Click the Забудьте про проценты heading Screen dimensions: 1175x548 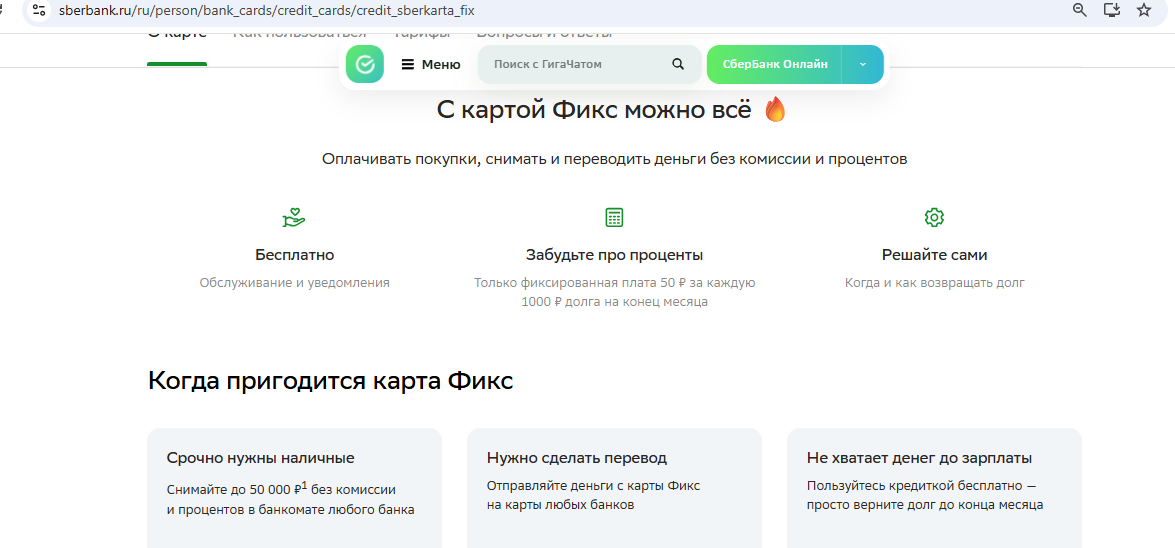point(614,255)
